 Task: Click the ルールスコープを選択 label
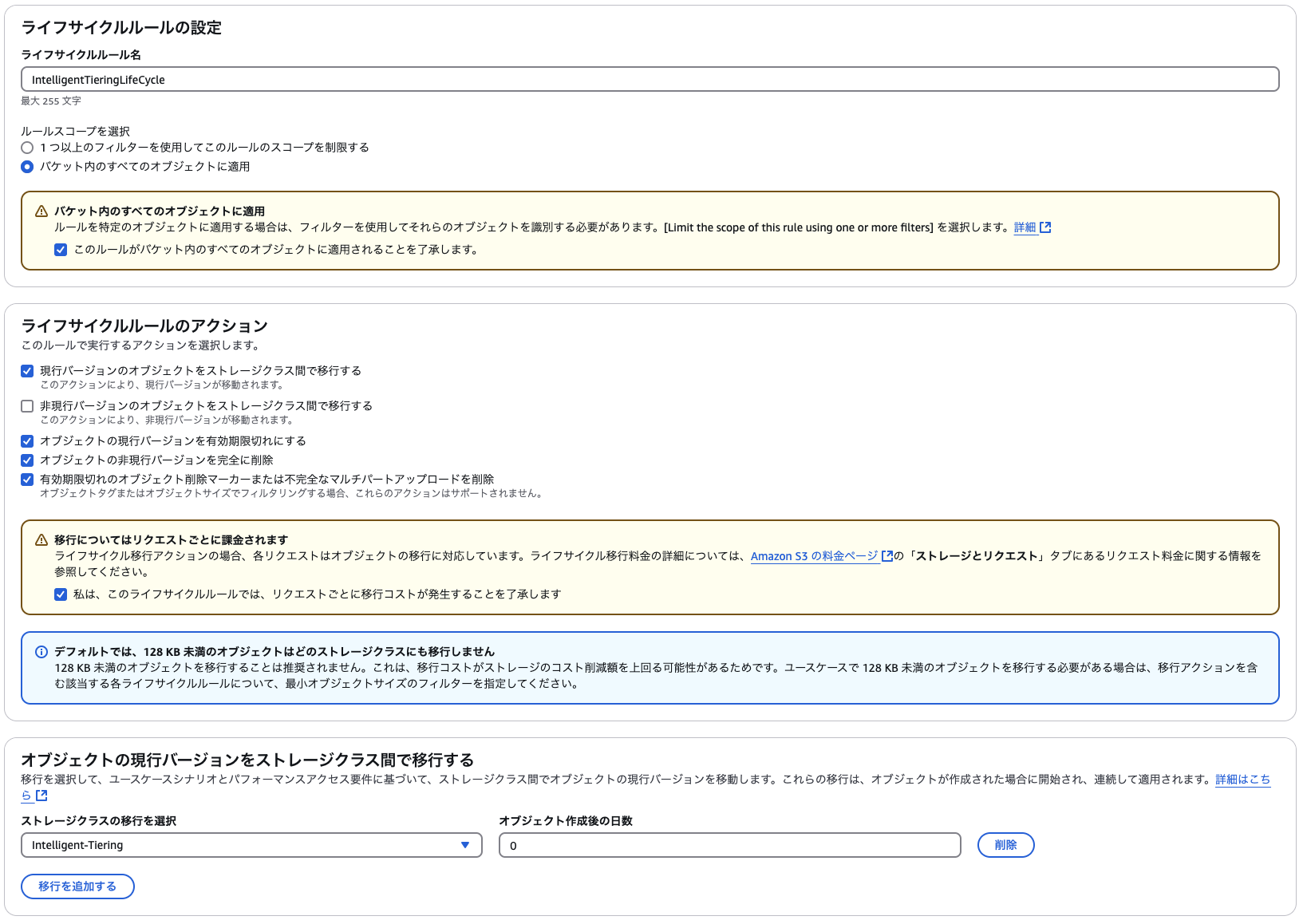(76, 132)
